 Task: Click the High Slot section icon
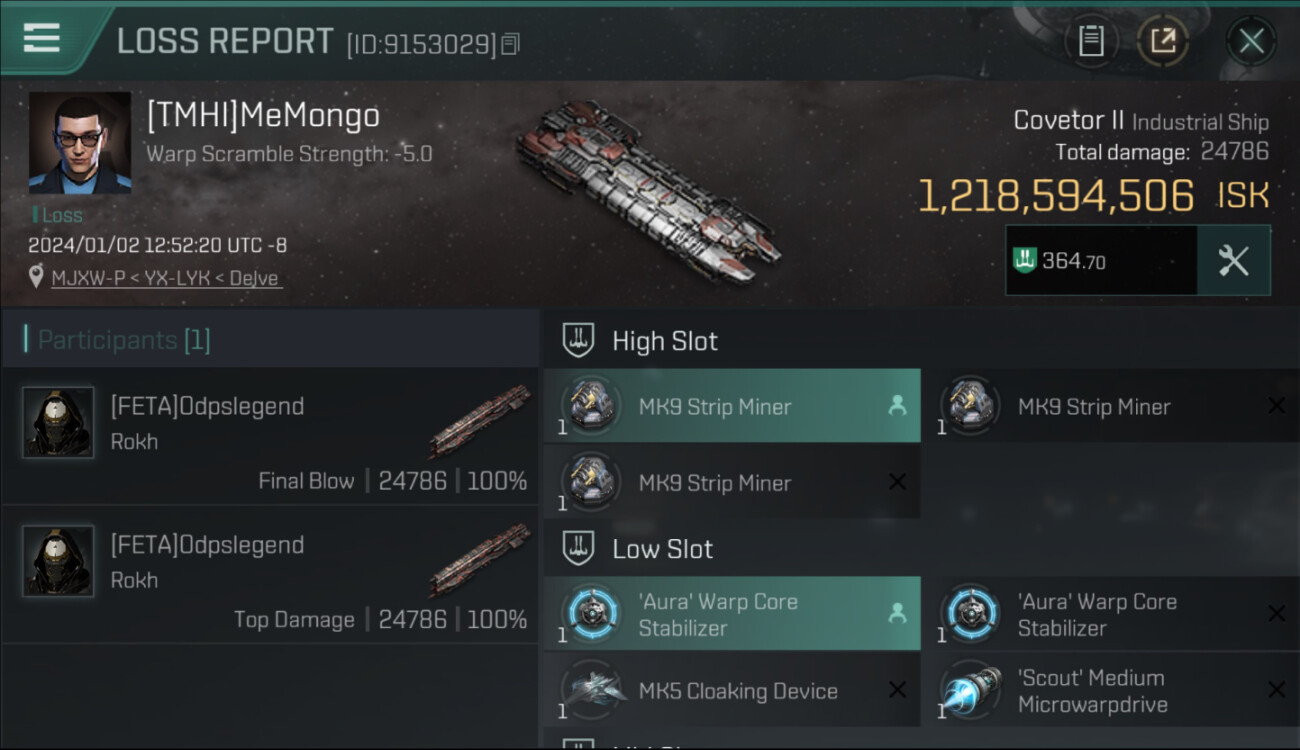[578, 340]
